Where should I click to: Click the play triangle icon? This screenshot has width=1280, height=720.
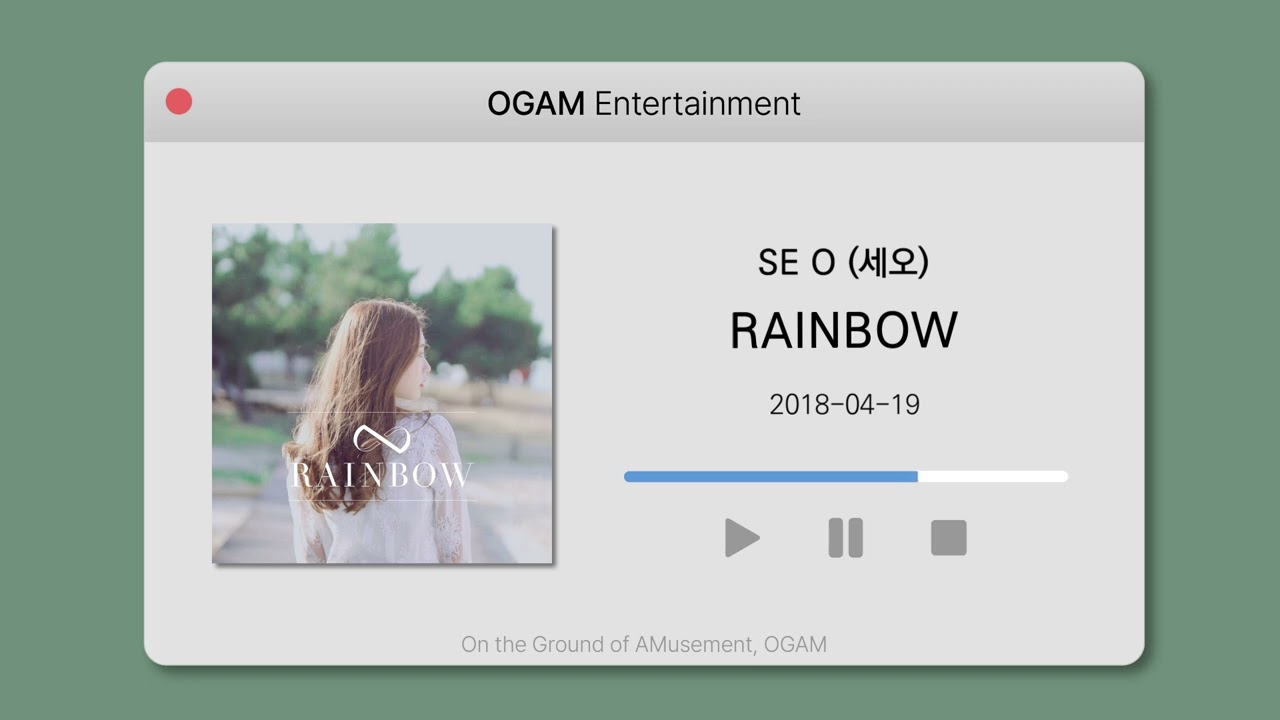click(742, 538)
